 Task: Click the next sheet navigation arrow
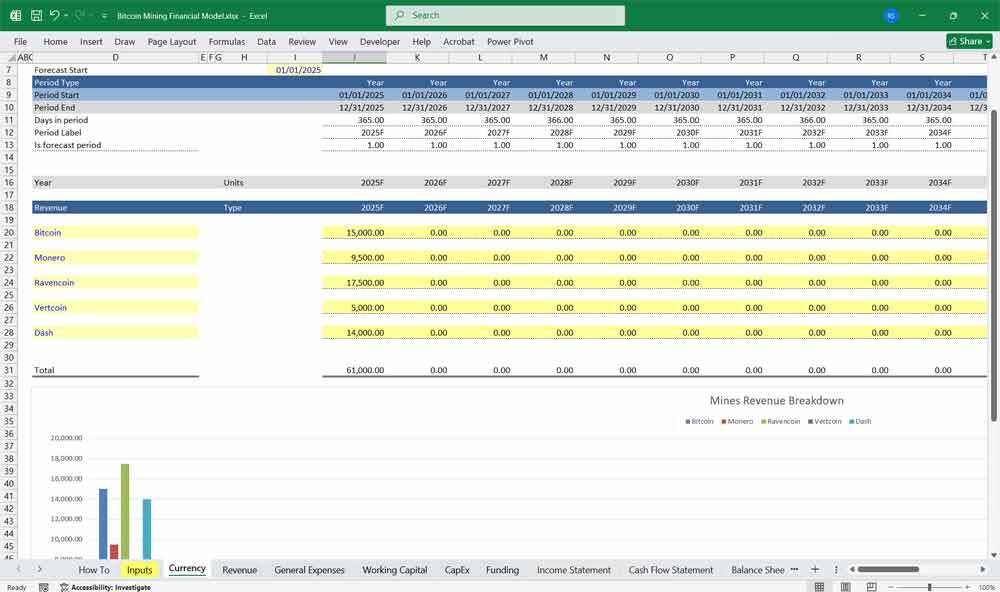pyautogui.click(x=40, y=569)
